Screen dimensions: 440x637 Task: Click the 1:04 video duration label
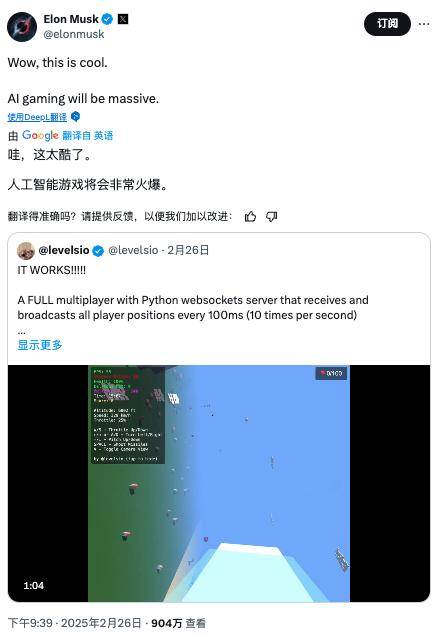33,585
